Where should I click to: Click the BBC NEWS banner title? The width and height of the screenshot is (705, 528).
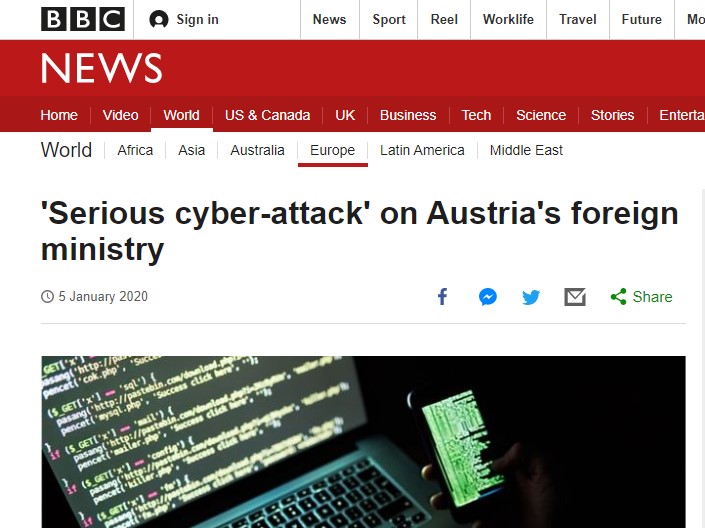(101, 68)
